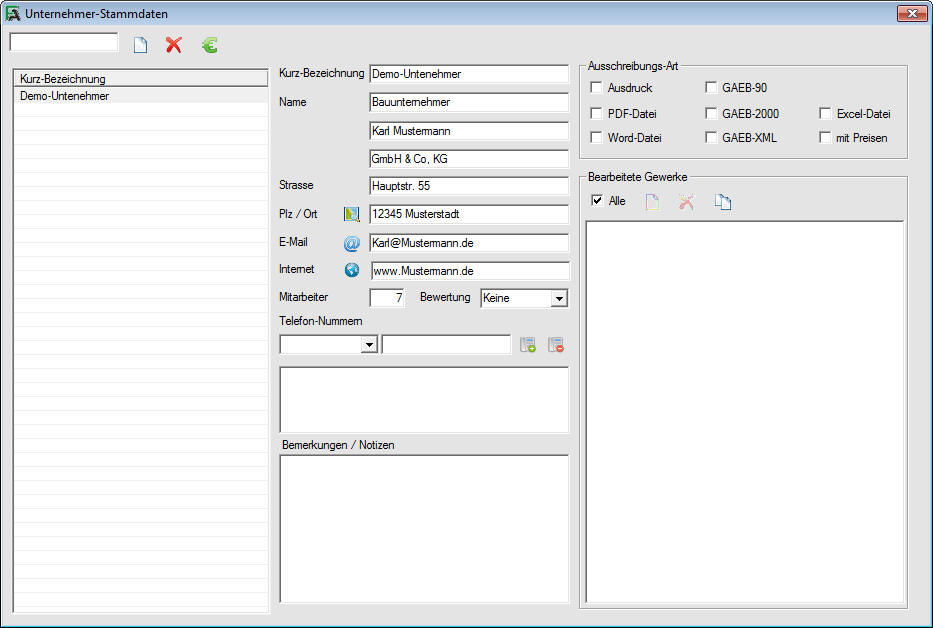Check the Word-Datei option
The width and height of the screenshot is (933, 628).
coord(596,138)
